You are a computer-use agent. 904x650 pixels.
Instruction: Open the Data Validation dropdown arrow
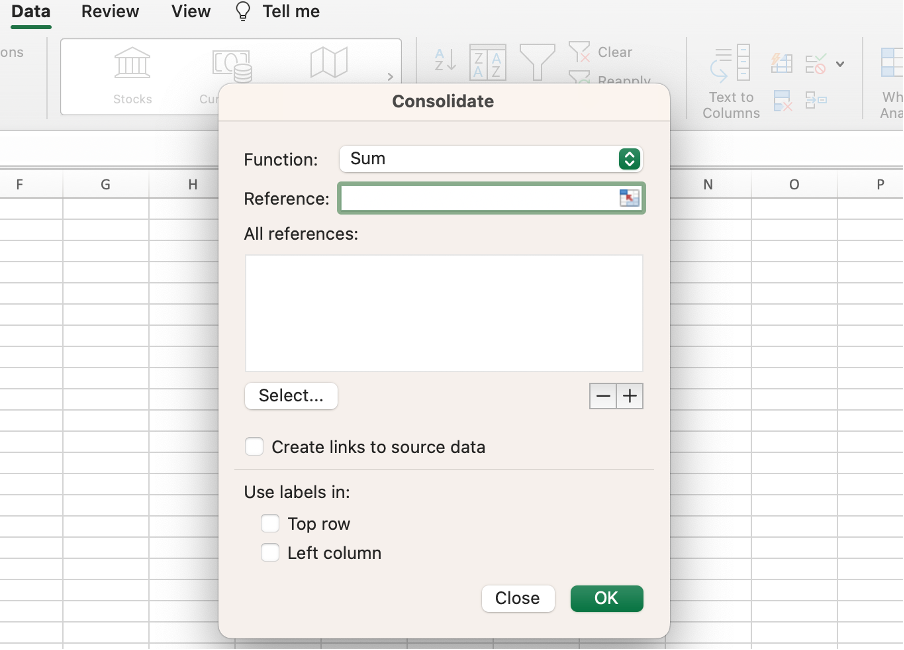pyautogui.click(x=840, y=64)
